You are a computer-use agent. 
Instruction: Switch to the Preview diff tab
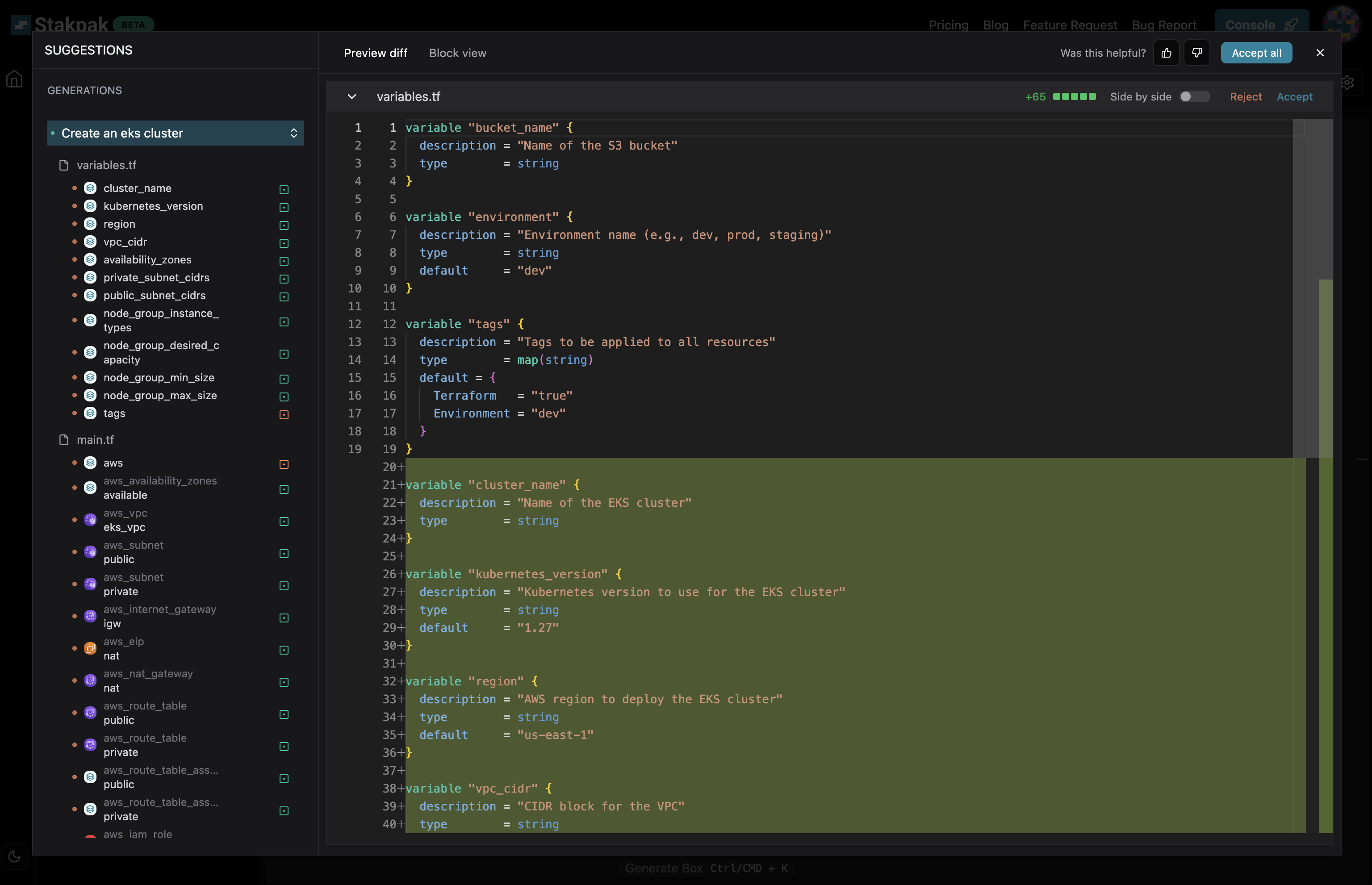click(x=375, y=53)
